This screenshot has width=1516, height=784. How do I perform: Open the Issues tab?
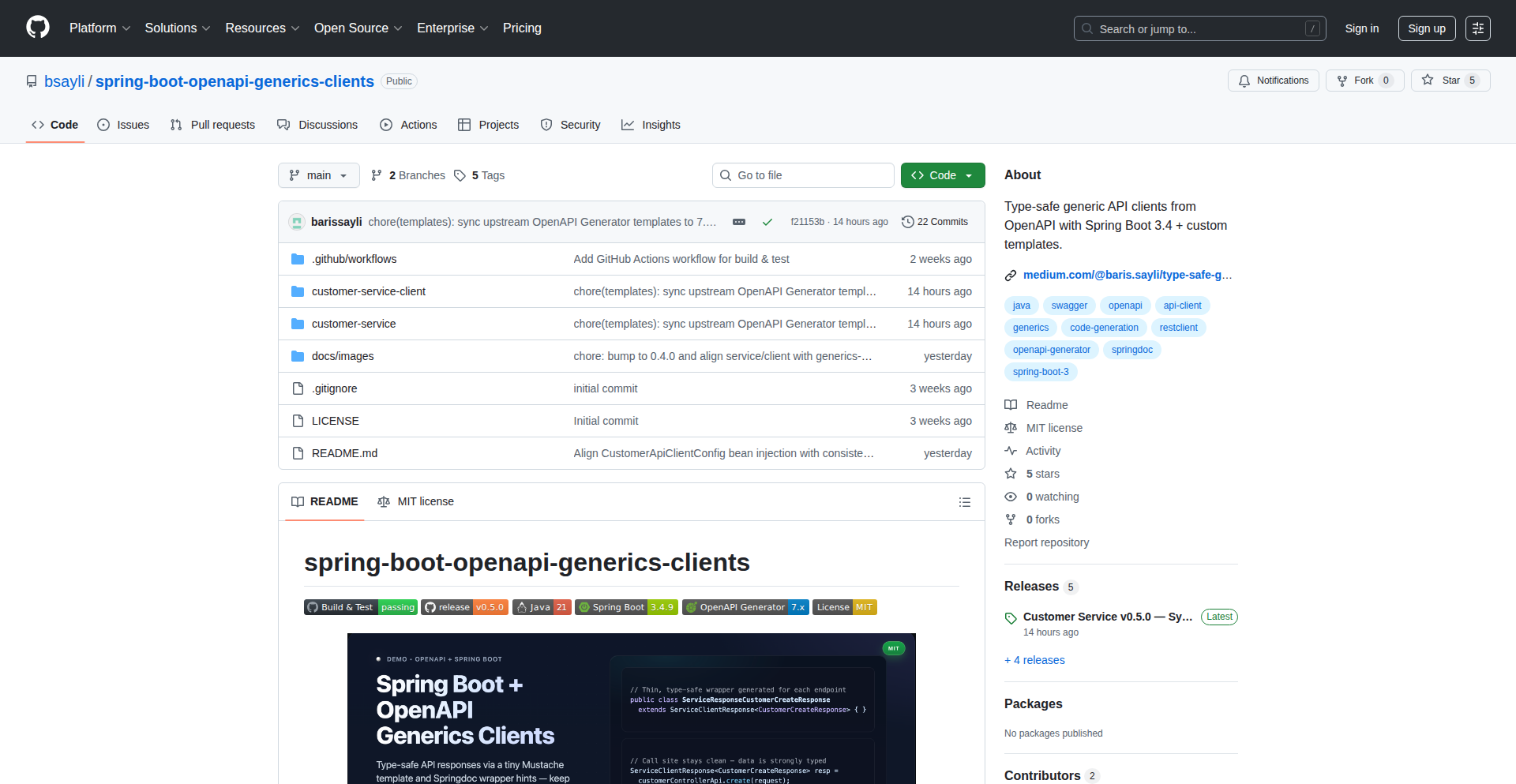coord(123,125)
